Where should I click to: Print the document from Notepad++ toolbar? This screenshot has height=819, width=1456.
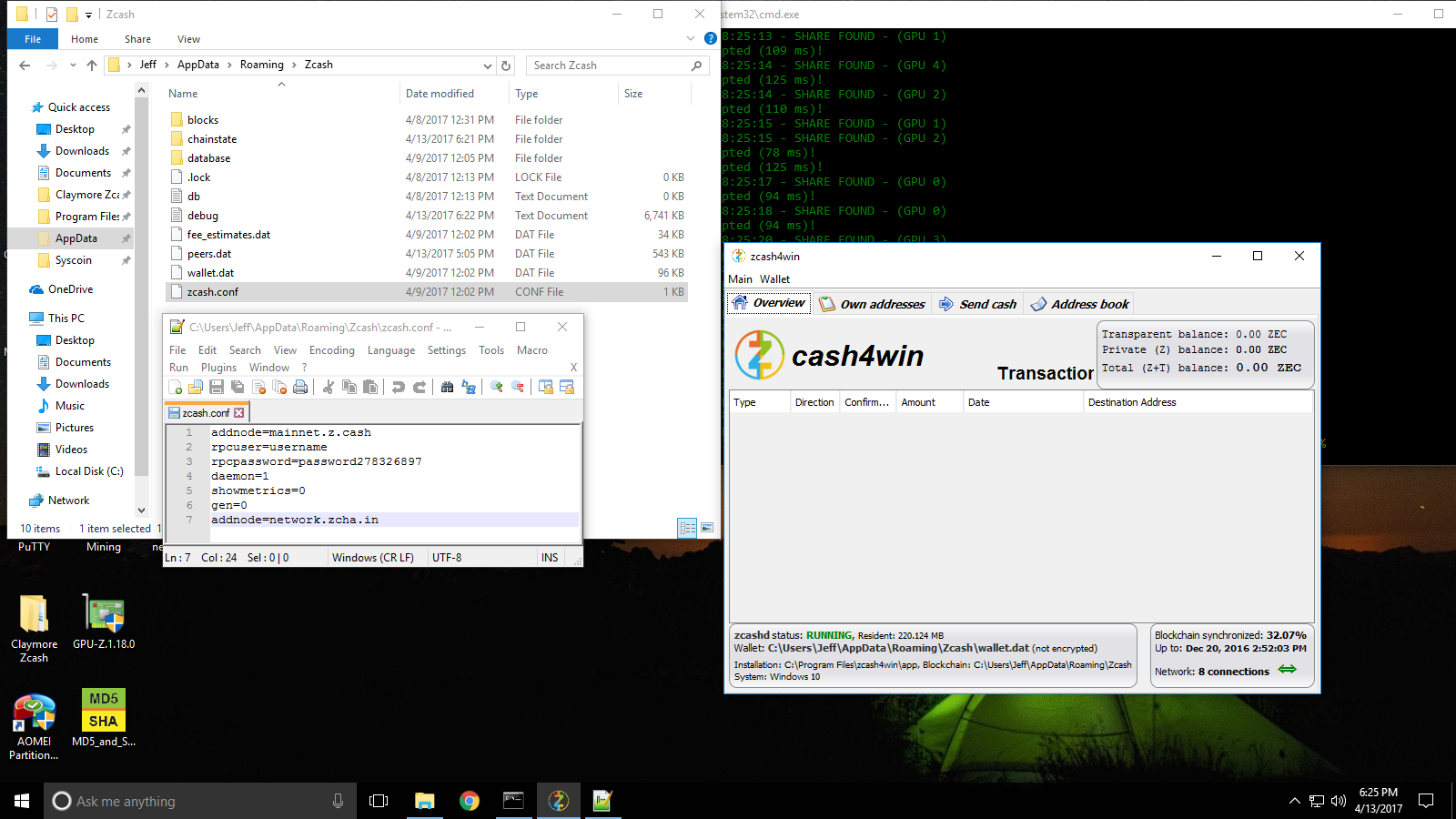[x=300, y=388]
